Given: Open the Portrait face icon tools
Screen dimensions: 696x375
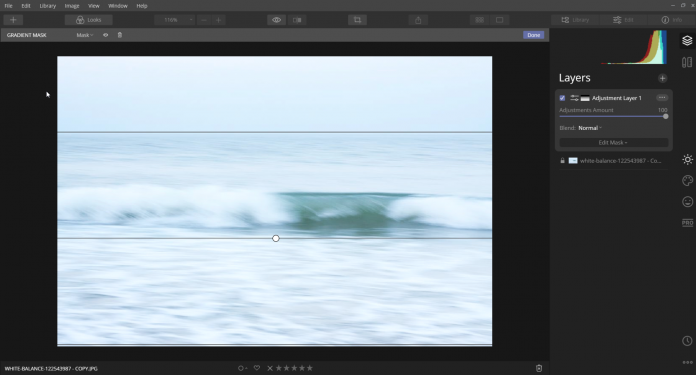Looking at the screenshot, I should (x=687, y=202).
